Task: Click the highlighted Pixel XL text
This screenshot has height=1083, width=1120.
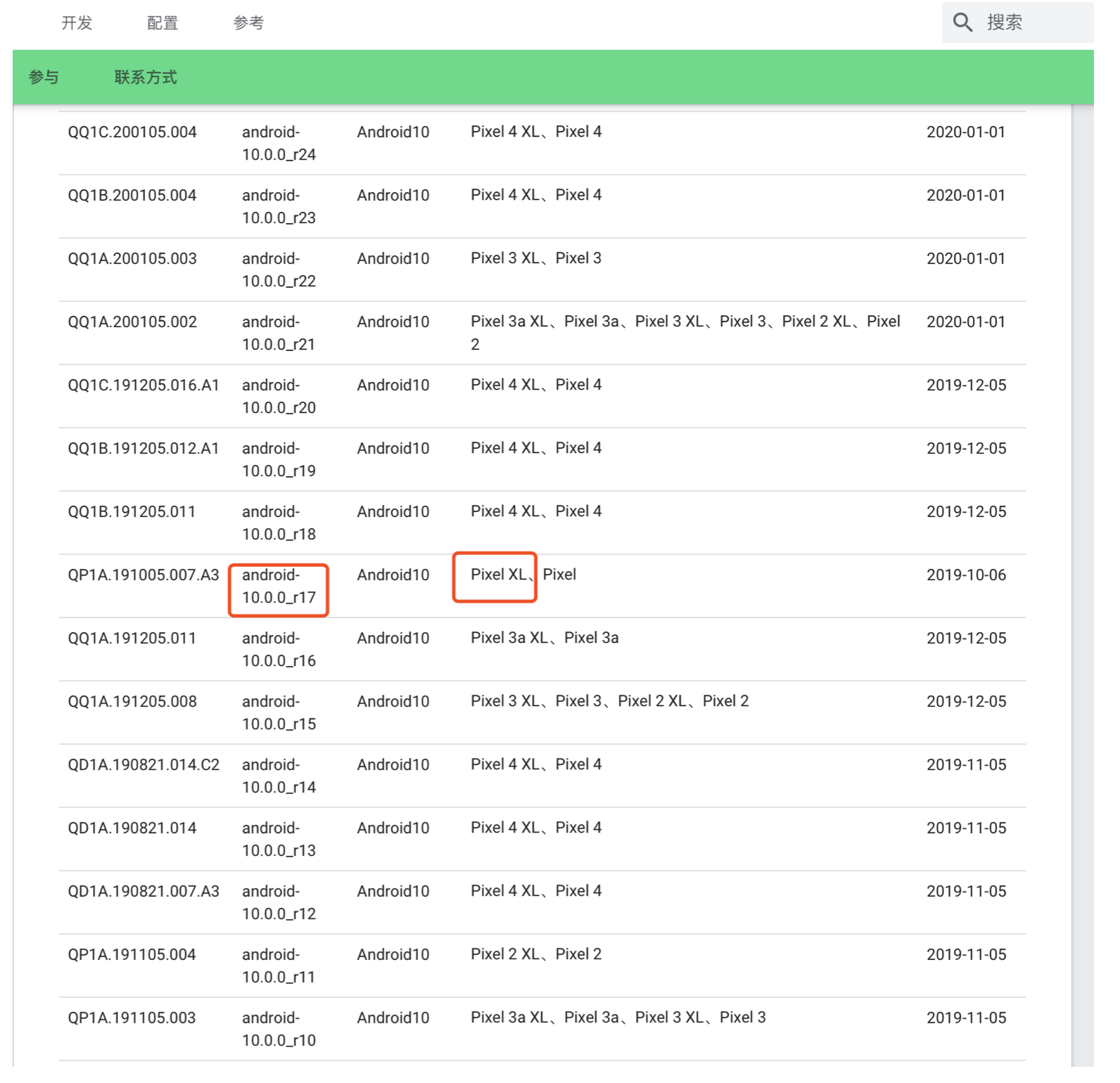Action: (x=499, y=575)
